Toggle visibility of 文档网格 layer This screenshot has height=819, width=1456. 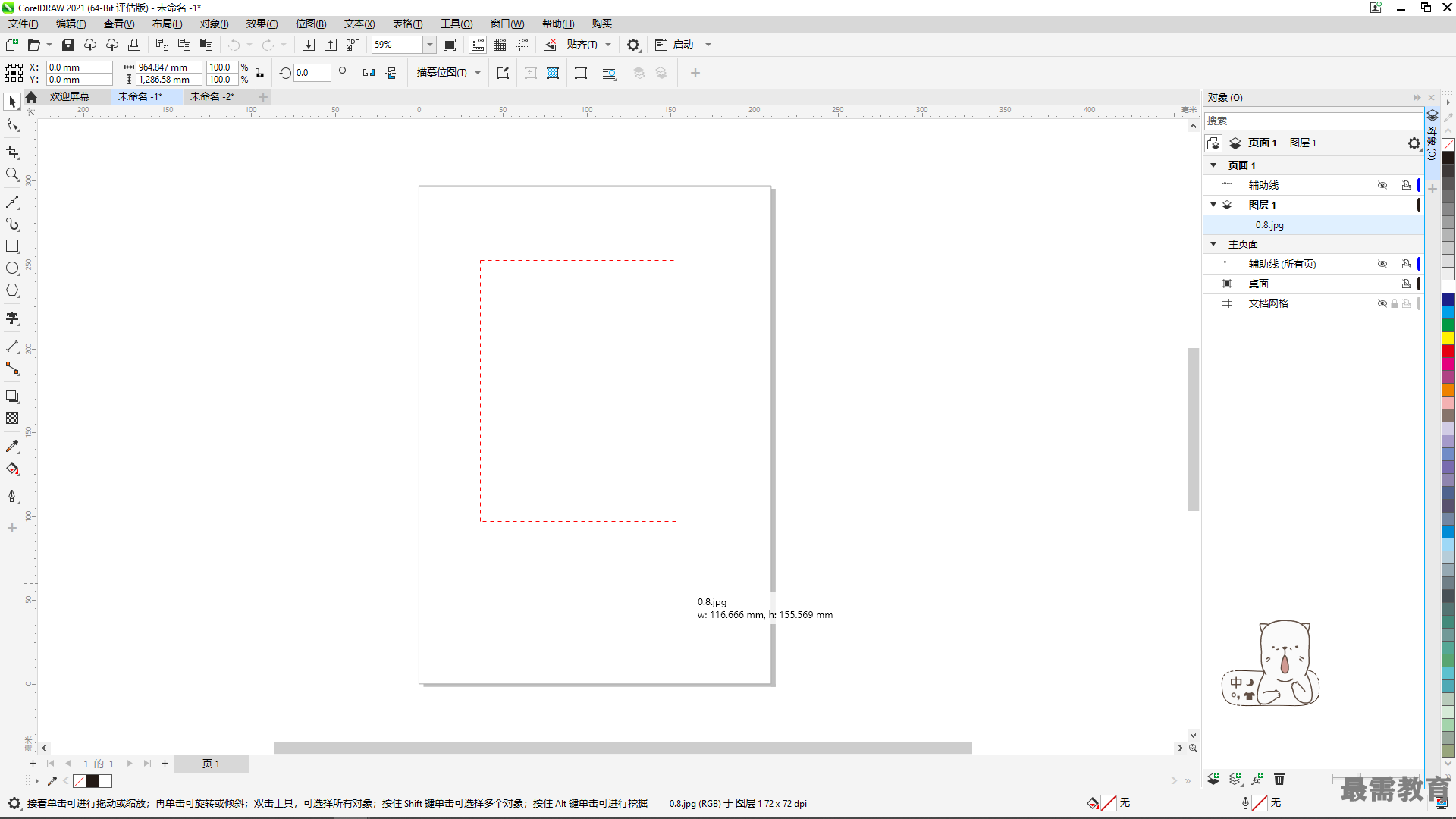[1382, 303]
